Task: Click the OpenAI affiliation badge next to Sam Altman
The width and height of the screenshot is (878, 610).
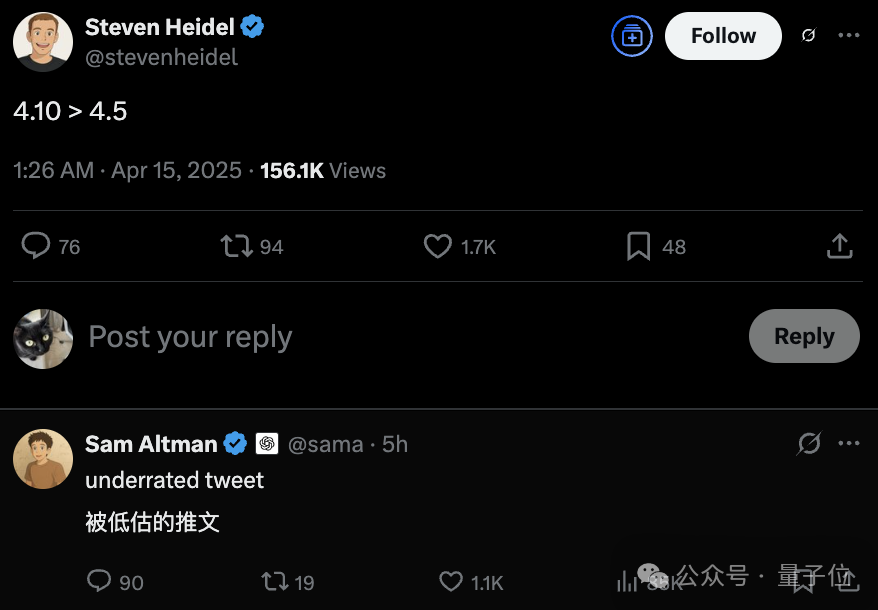Action: click(x=267, y=444)
